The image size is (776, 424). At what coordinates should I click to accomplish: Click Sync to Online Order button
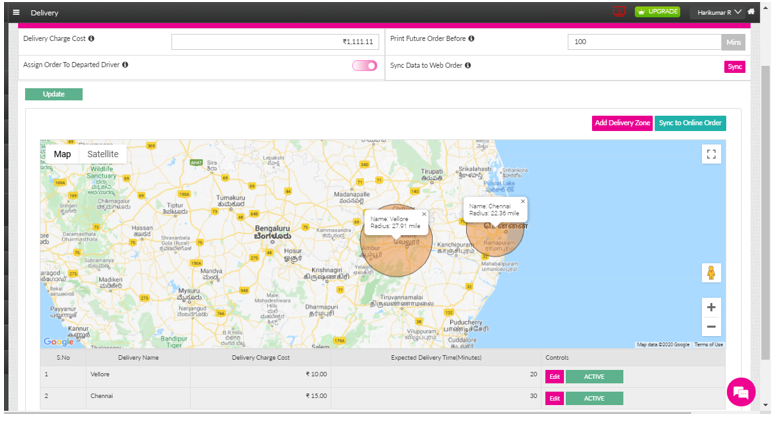(690, 123)
